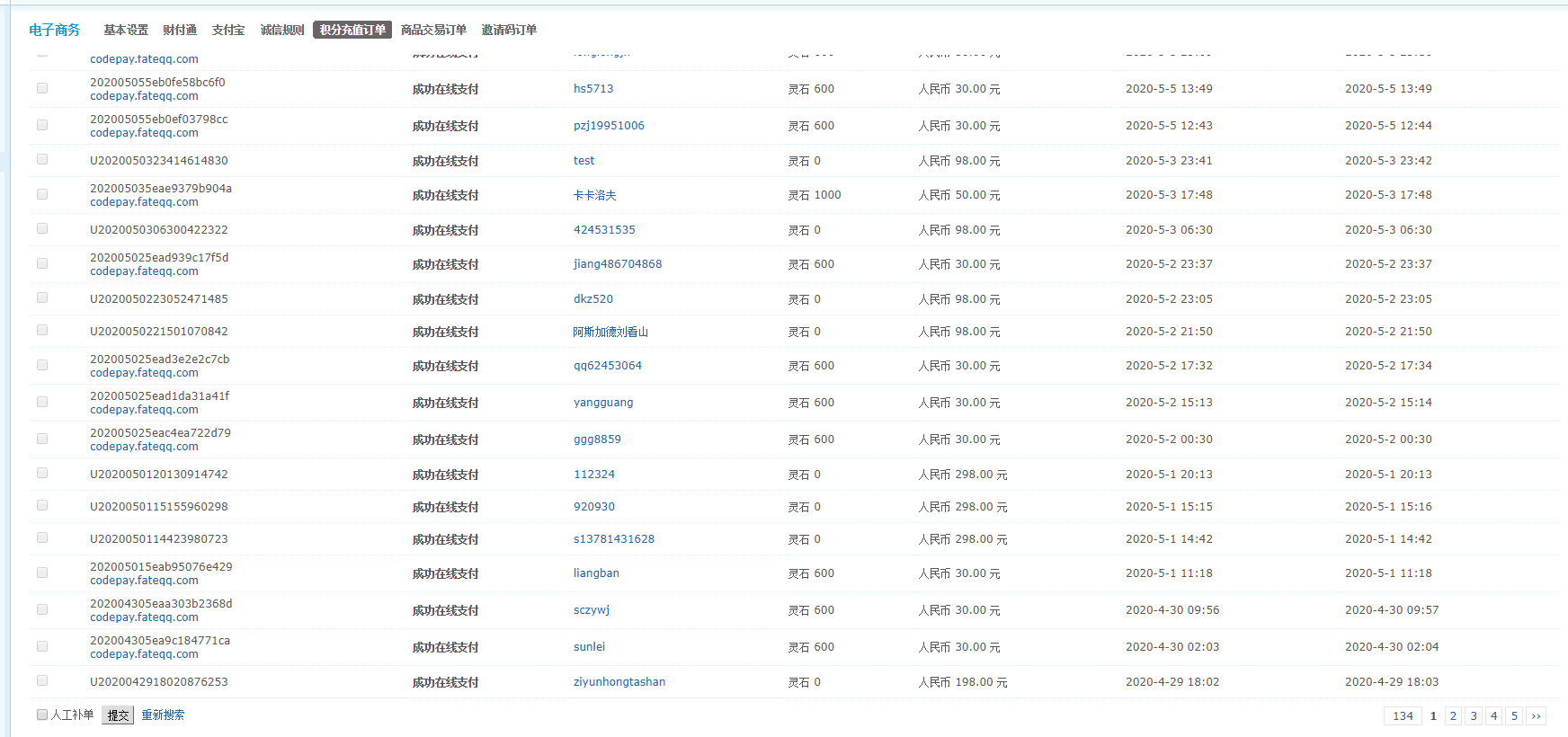Go to page 5 of results

1514,716
